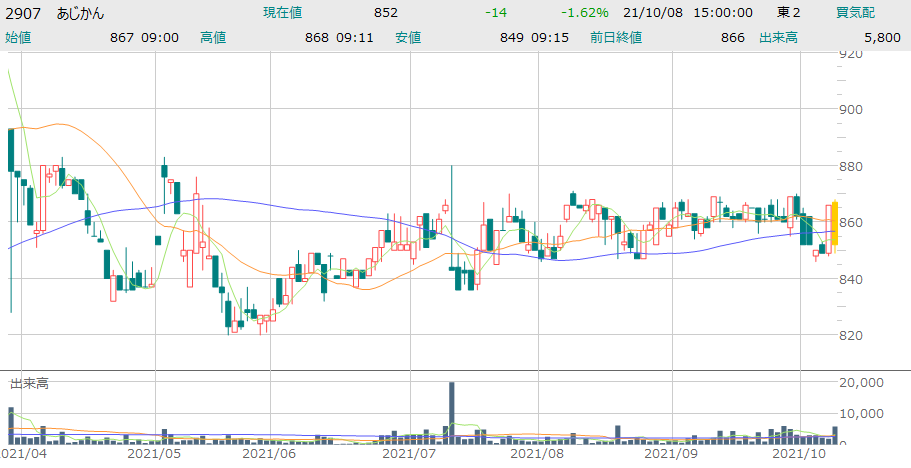This screenshot has height=468, width=911.
Task: Click the 現在値 label in the header
Action: 283,13
